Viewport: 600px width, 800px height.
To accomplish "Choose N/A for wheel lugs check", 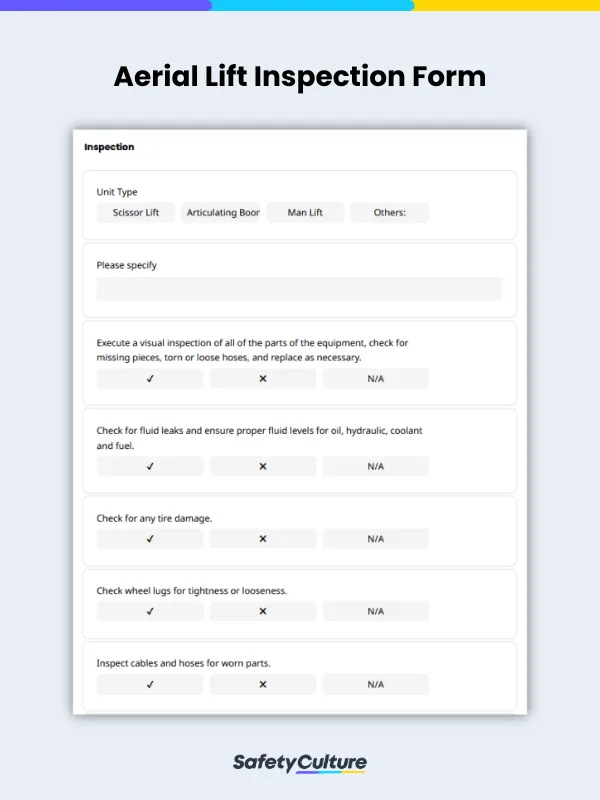I will (x=375, y=611).
